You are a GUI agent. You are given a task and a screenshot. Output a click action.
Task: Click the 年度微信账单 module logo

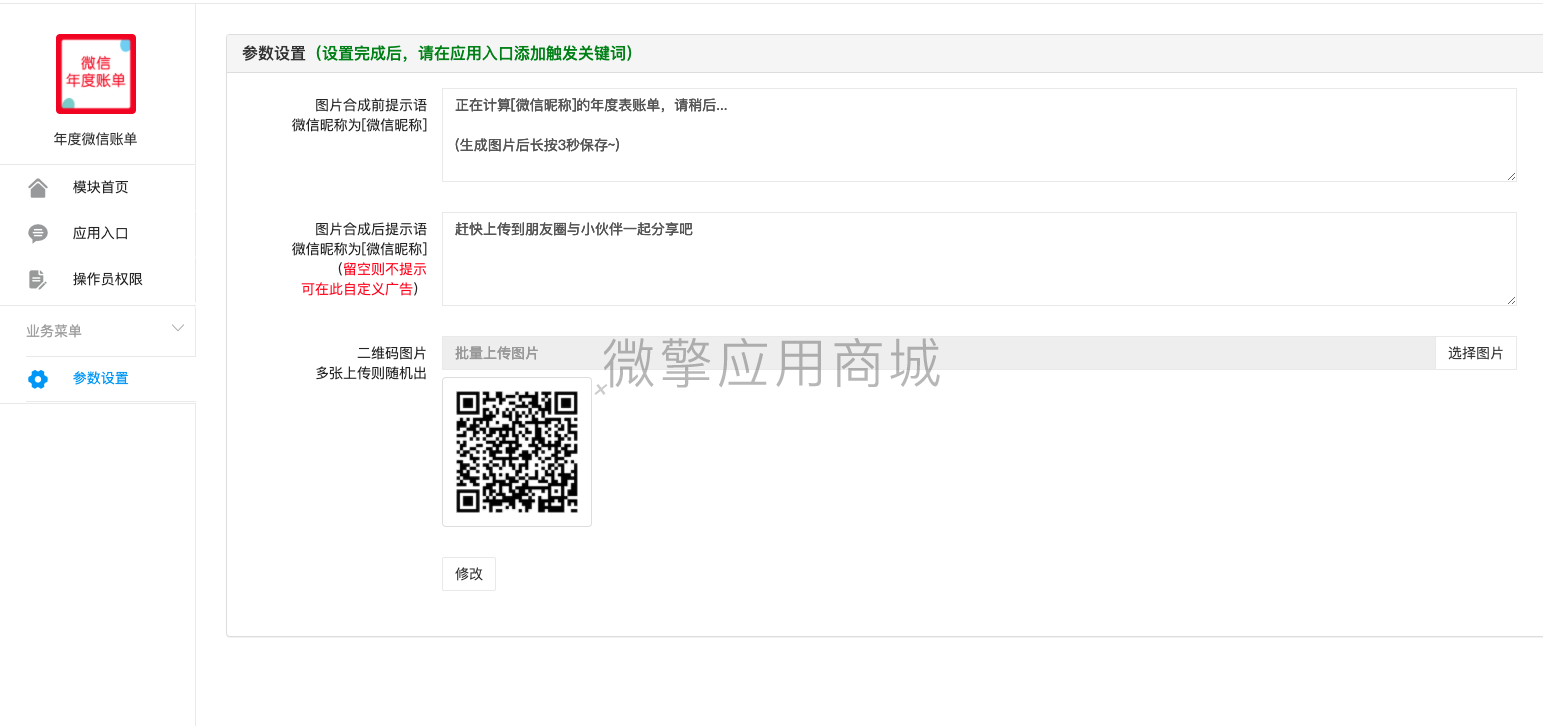click(x=96, y=74)
